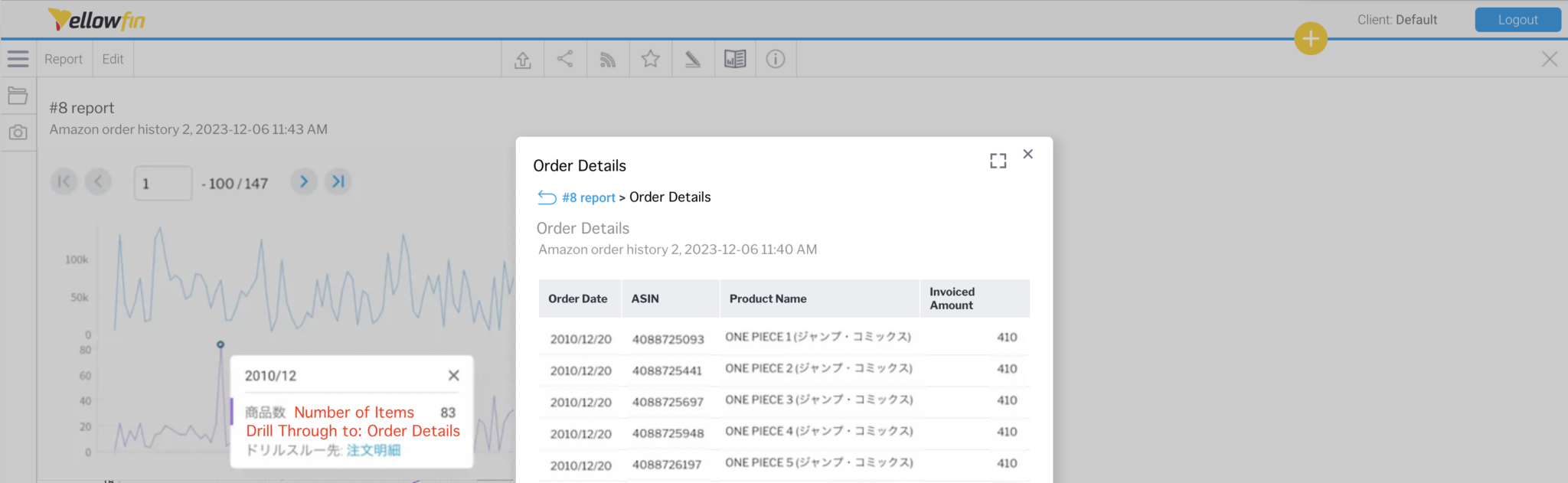Viewport: 1568px width, 483px height.
Task: Click ASIN cell 4088725697
Action: pyautogui.click(x=668, y=402)
